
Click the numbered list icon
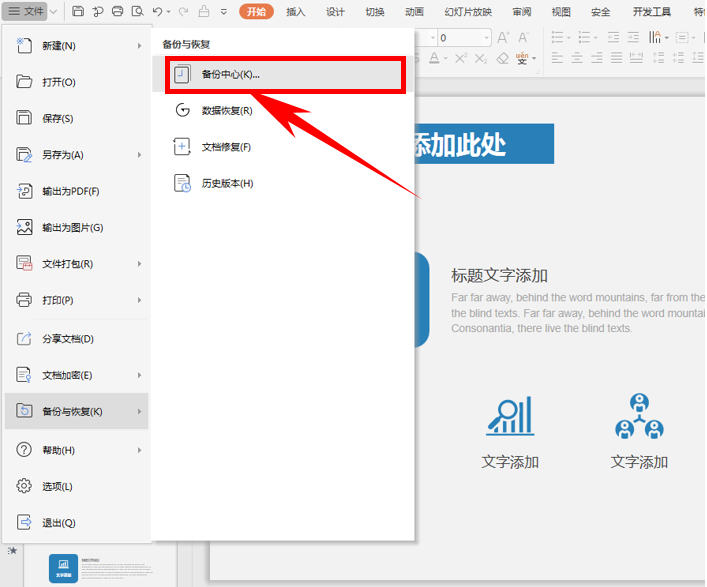pos(584,37)
